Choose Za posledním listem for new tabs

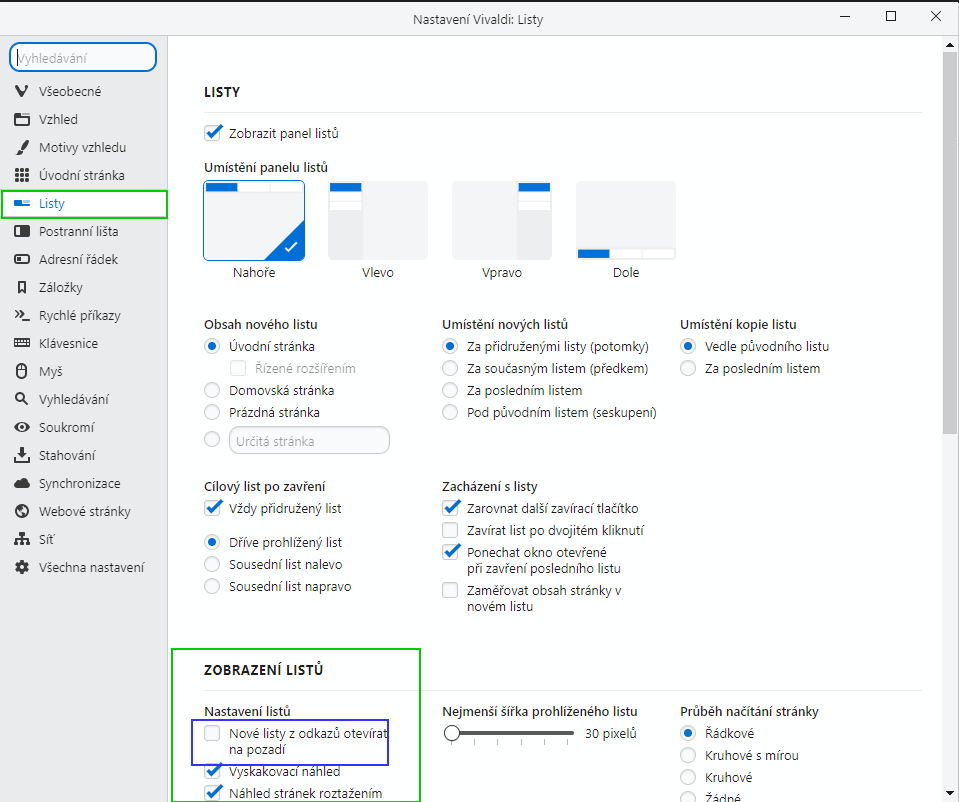coord(450,390)
